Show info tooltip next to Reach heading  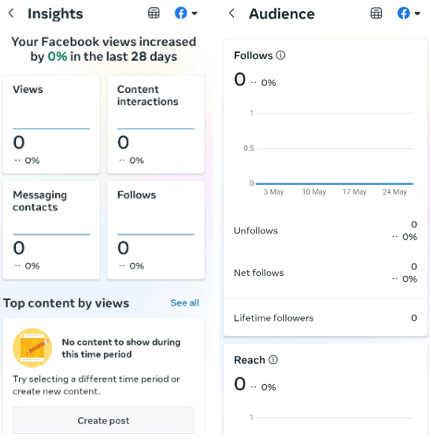tap(273, 360)
